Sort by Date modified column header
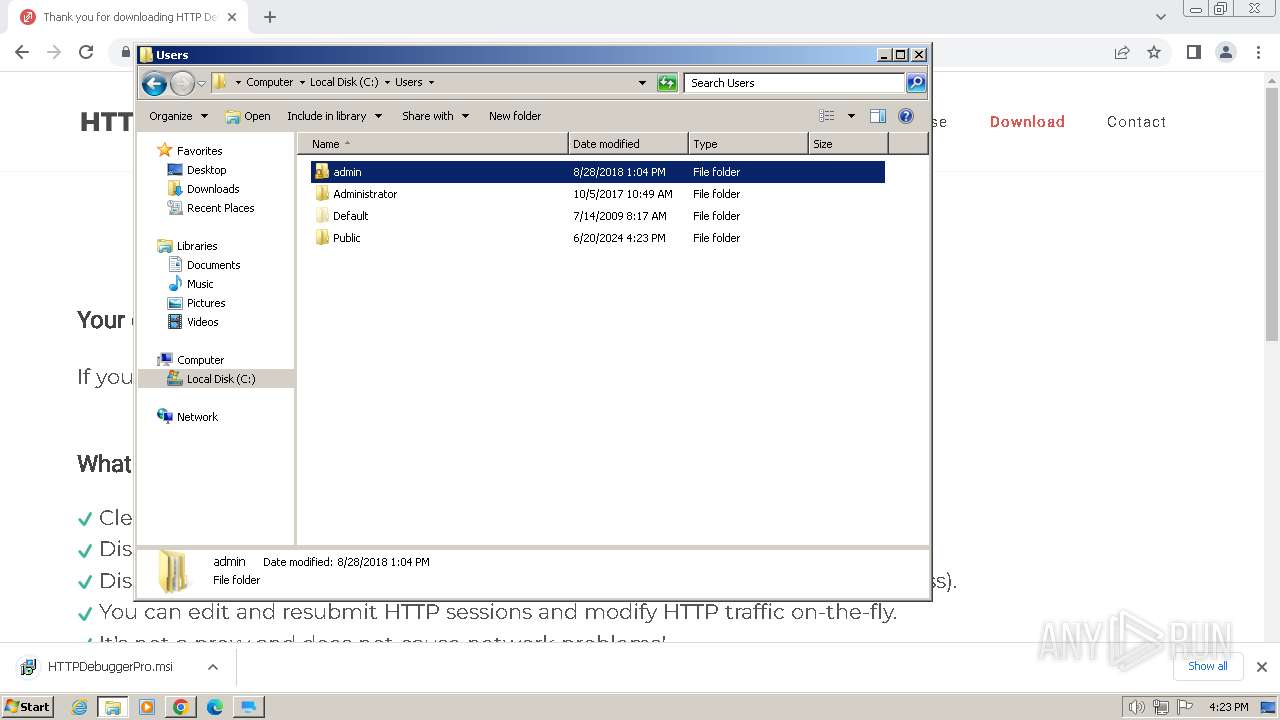Image resolution: width=1280 pixels, height=720 pixels. [628, 144]
